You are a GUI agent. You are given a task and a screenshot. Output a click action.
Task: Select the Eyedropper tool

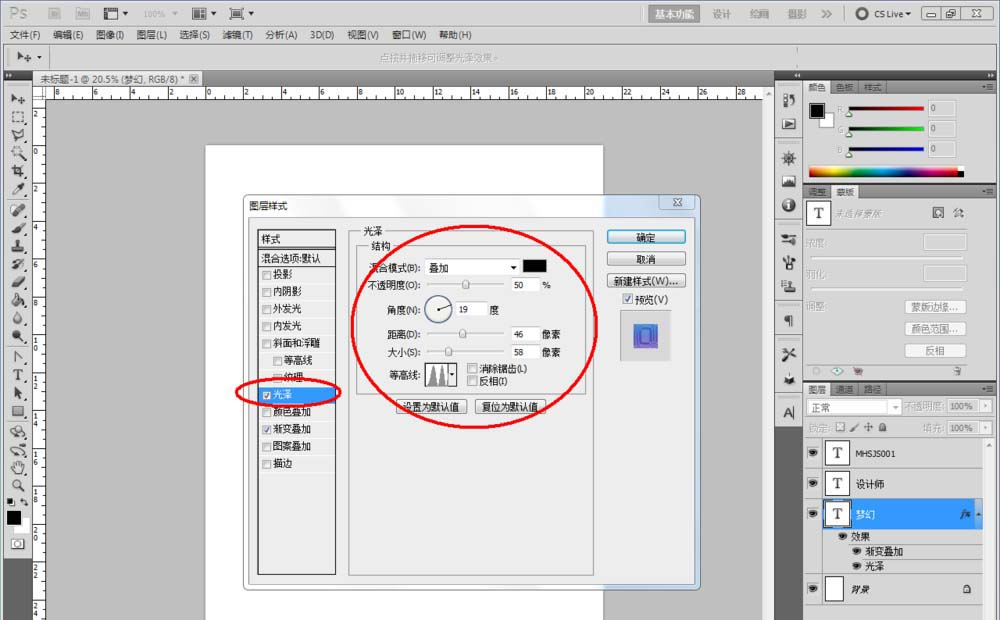[18, 189]
